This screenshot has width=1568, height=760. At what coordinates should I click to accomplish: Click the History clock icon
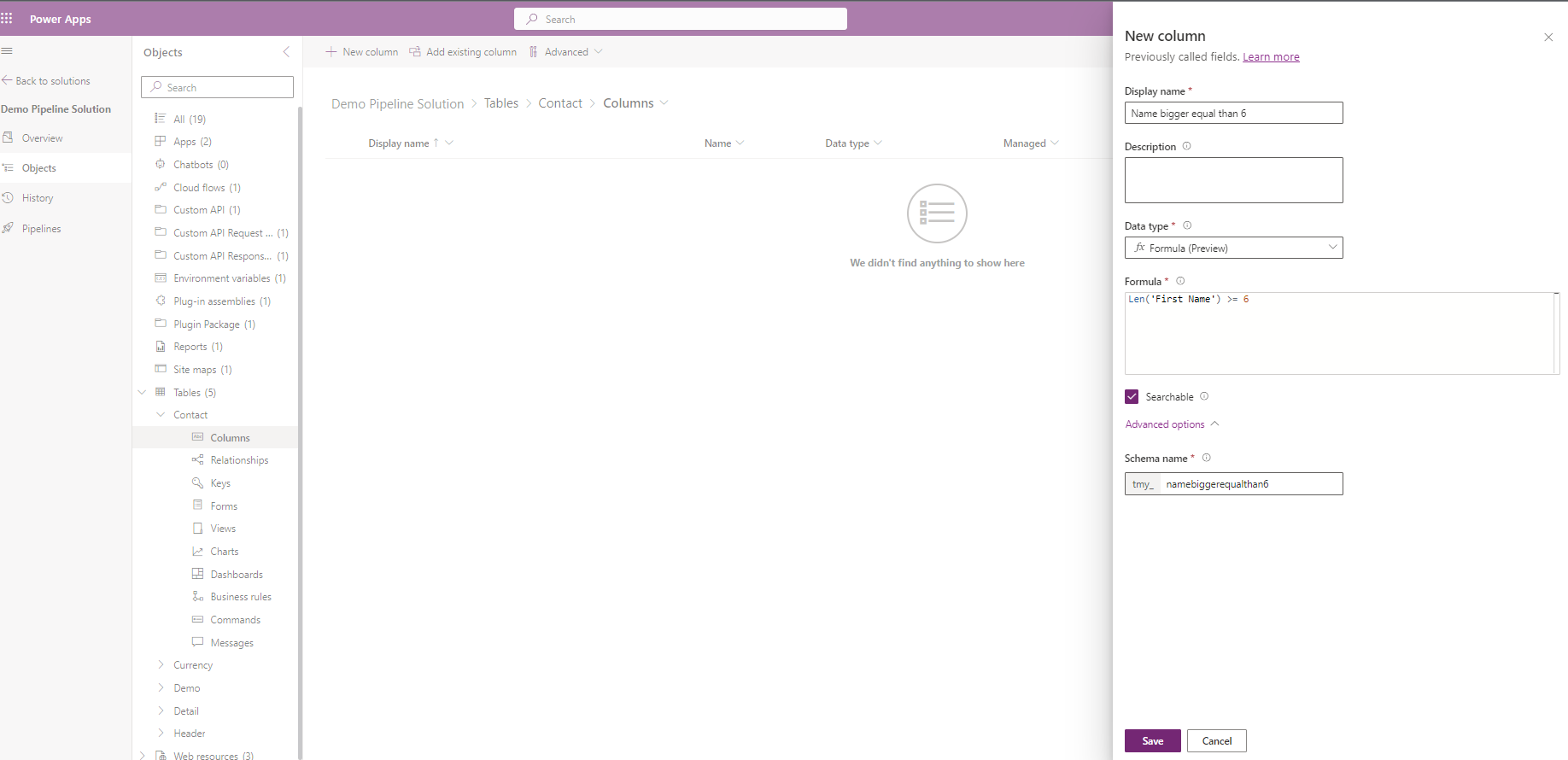pyautogui.click(x=8, y=197)
